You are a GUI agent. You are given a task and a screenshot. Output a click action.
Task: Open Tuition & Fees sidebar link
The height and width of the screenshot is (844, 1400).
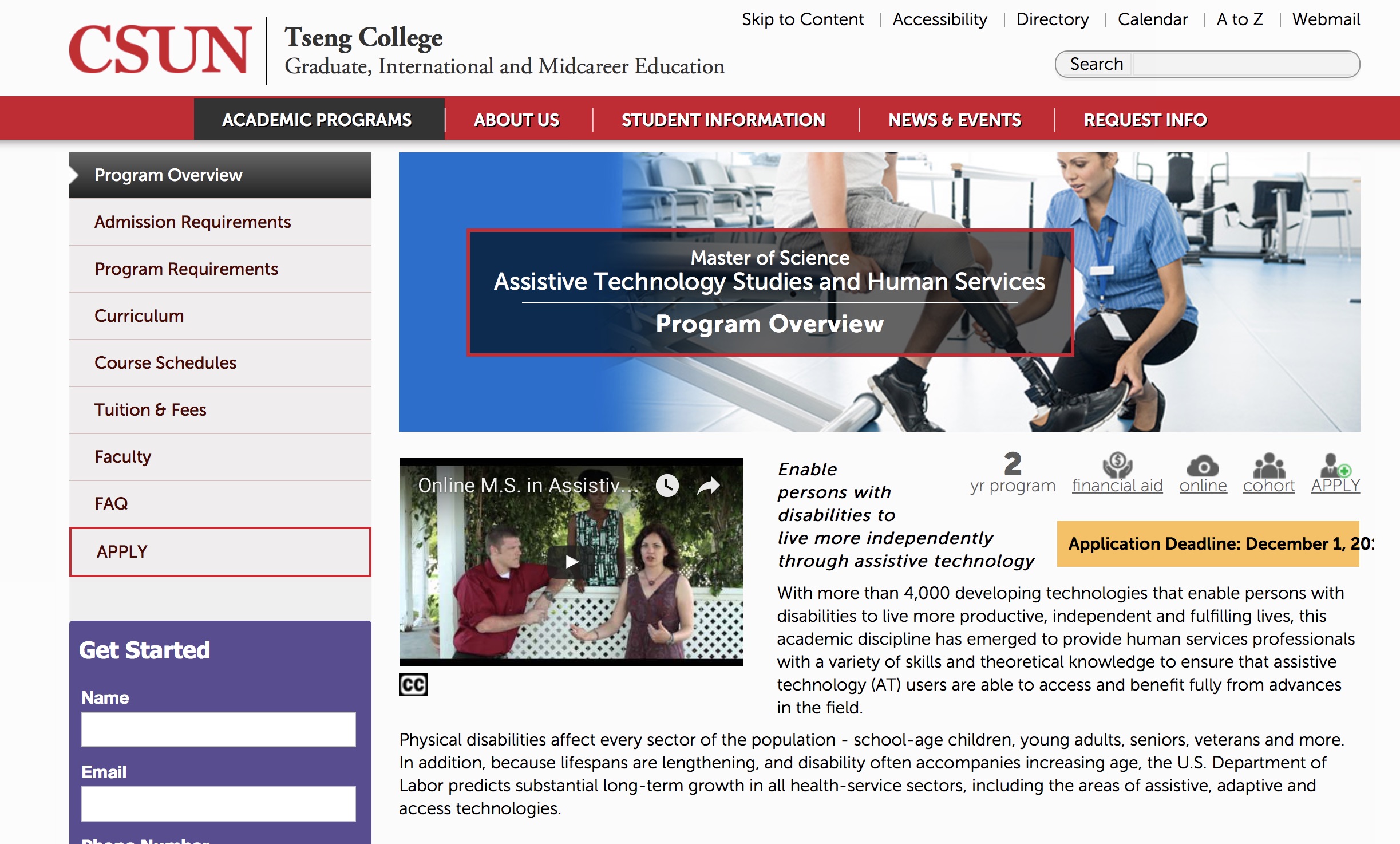pos(150,410)
